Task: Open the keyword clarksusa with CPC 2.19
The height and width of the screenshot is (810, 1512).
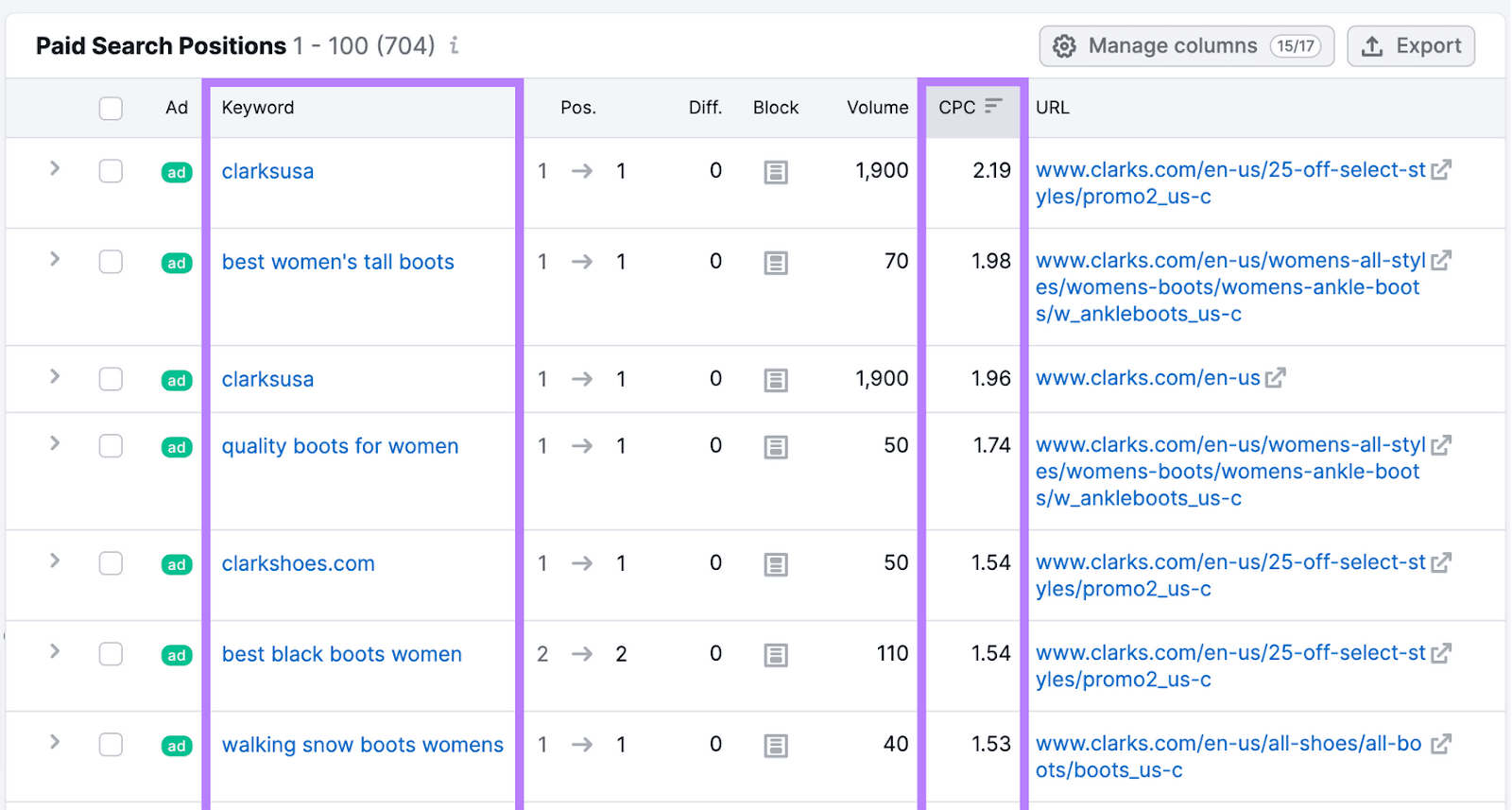Action: (267, 171)
